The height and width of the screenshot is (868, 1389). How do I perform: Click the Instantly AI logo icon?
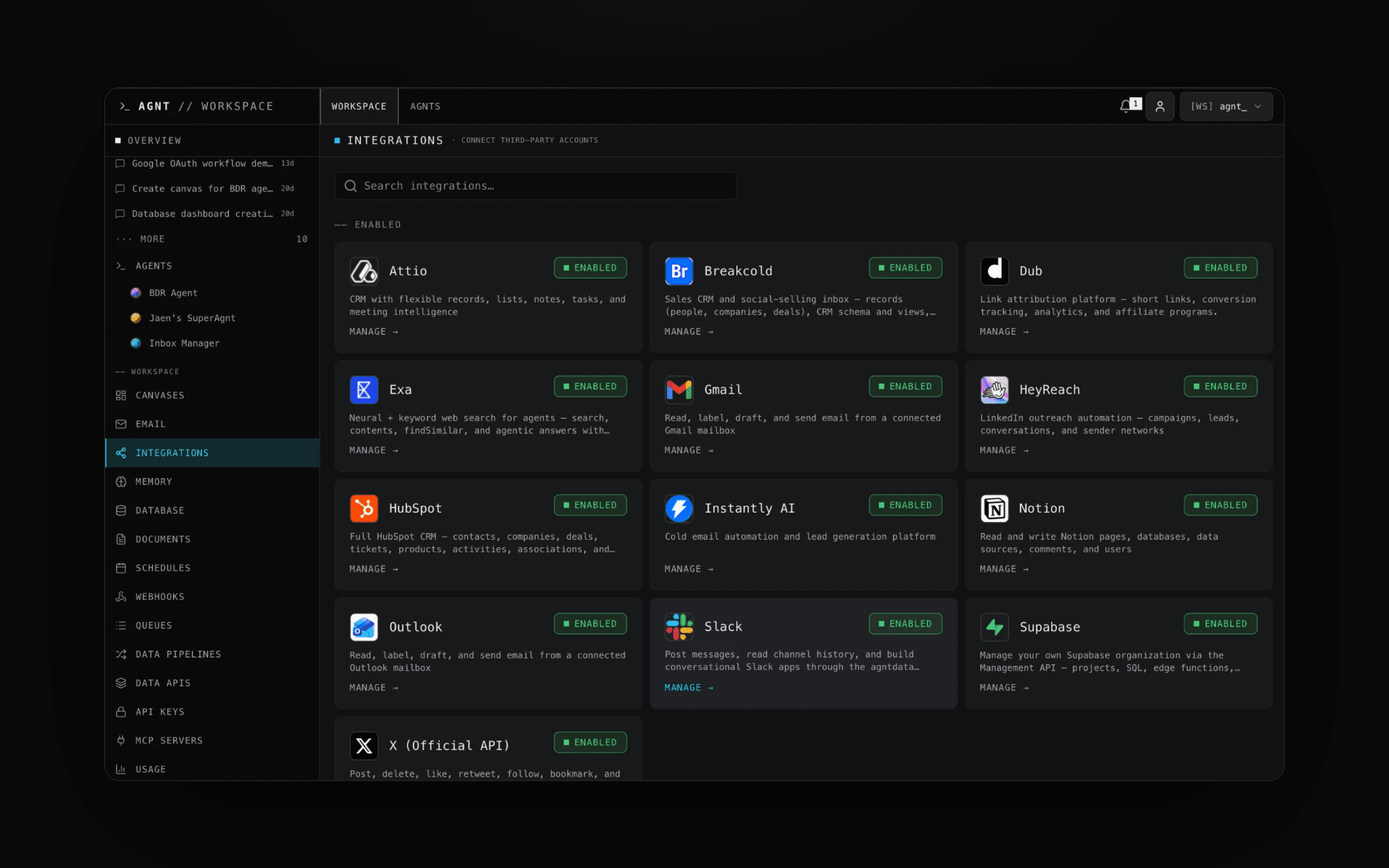click(x=679, y=508)
